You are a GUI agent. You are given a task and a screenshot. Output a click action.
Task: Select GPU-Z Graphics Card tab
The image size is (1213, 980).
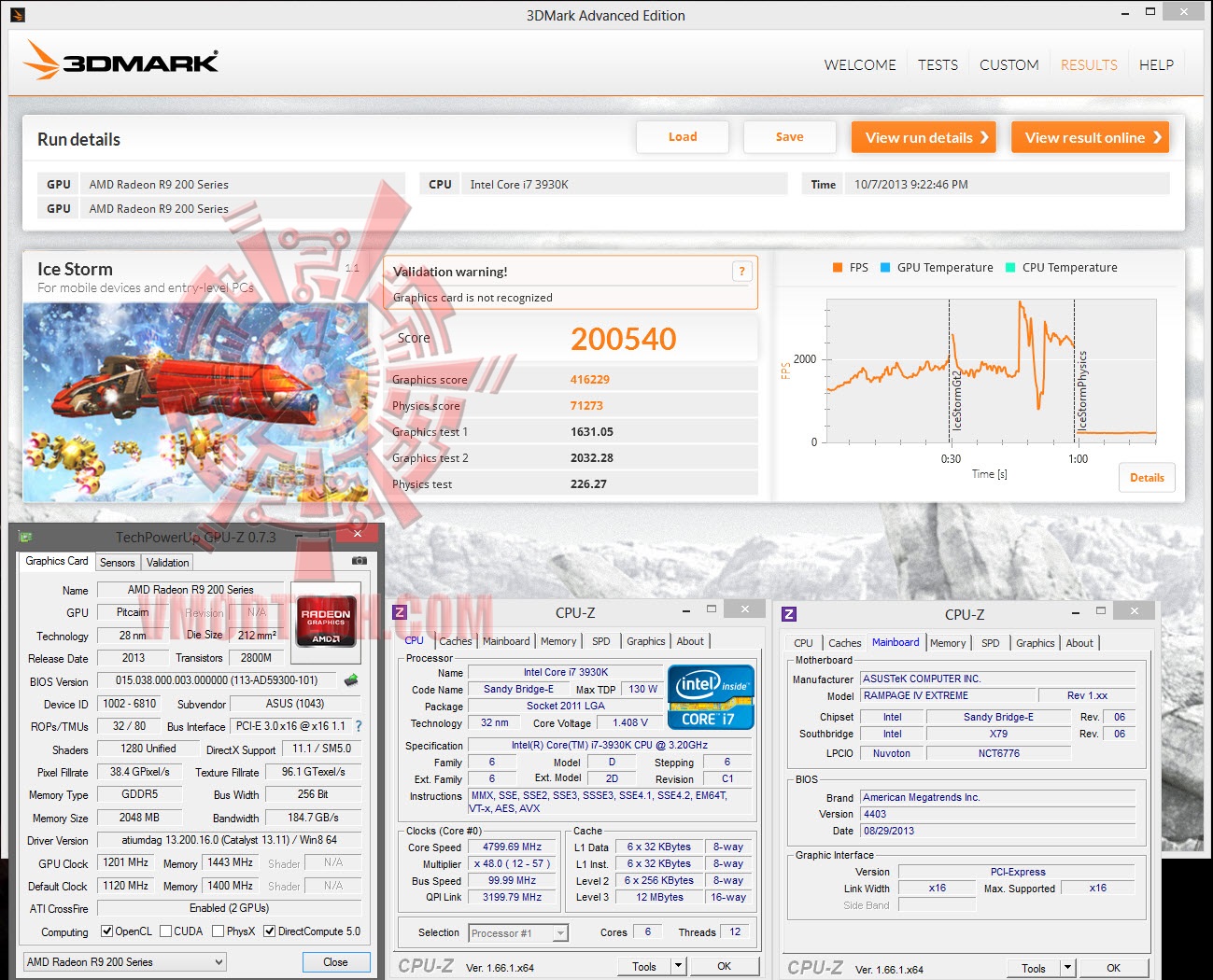[57, 561]
